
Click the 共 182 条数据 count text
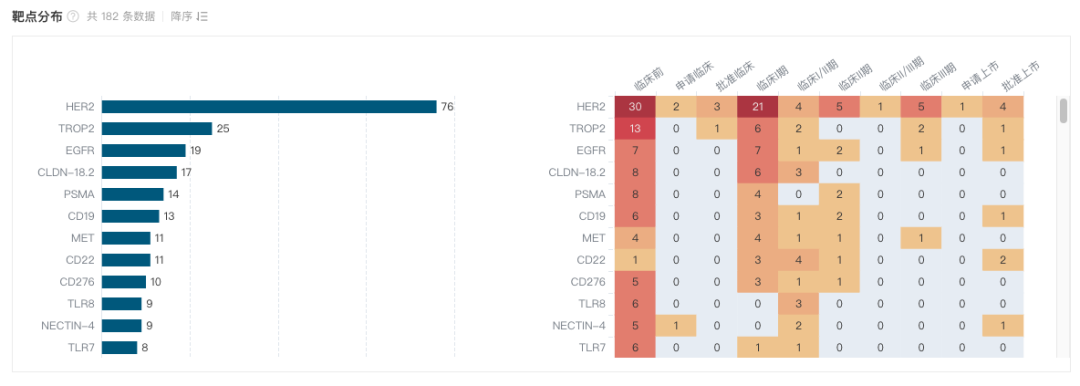point(121,17)
